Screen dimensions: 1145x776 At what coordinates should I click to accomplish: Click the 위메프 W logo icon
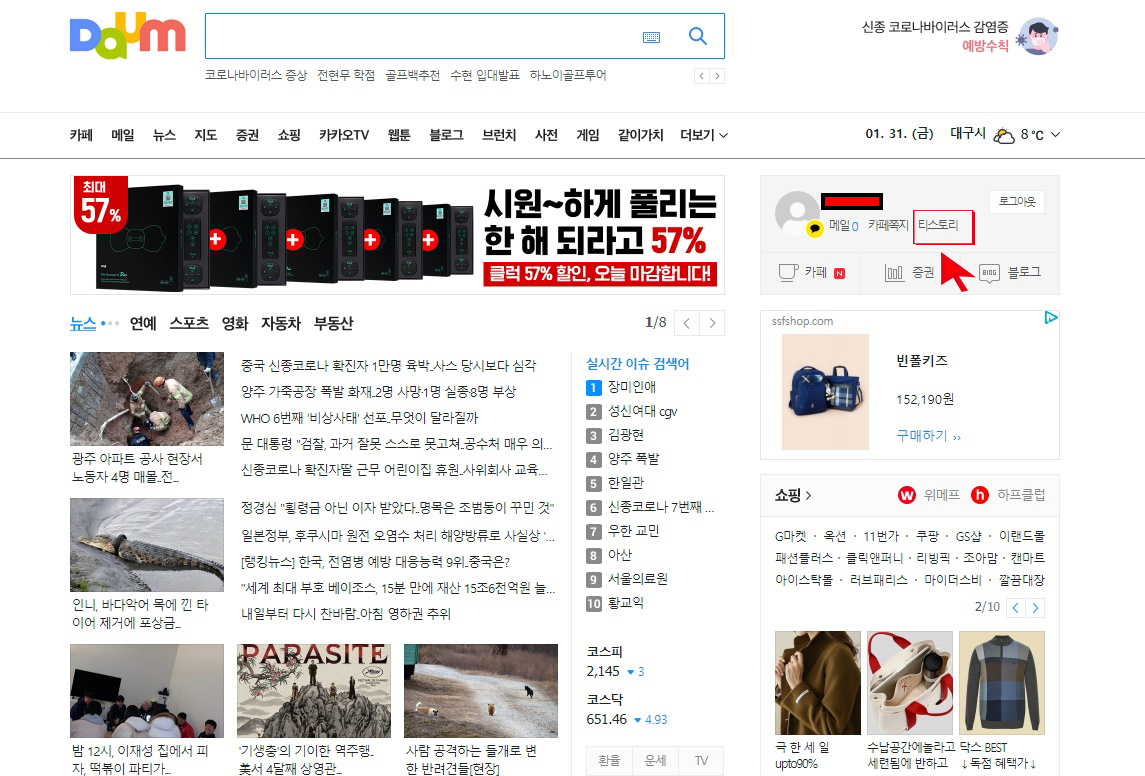click(x=906, y=495)
